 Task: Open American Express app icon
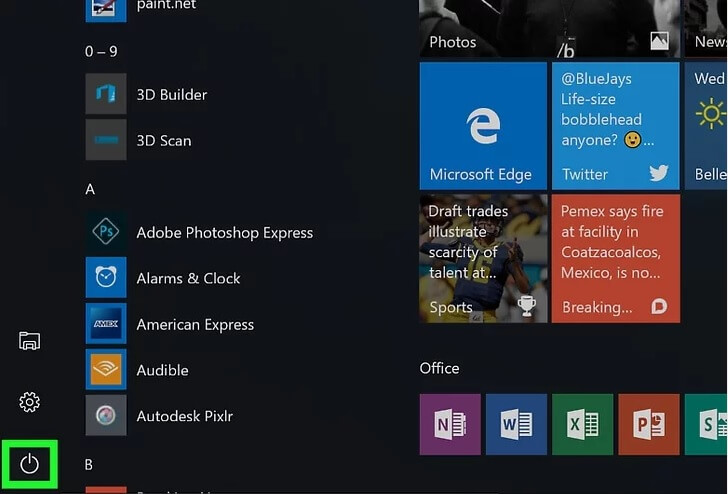(106, 323)
